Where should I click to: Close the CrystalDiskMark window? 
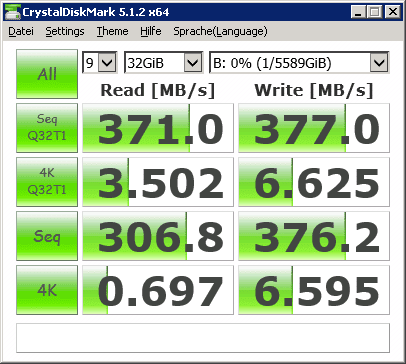393,12
